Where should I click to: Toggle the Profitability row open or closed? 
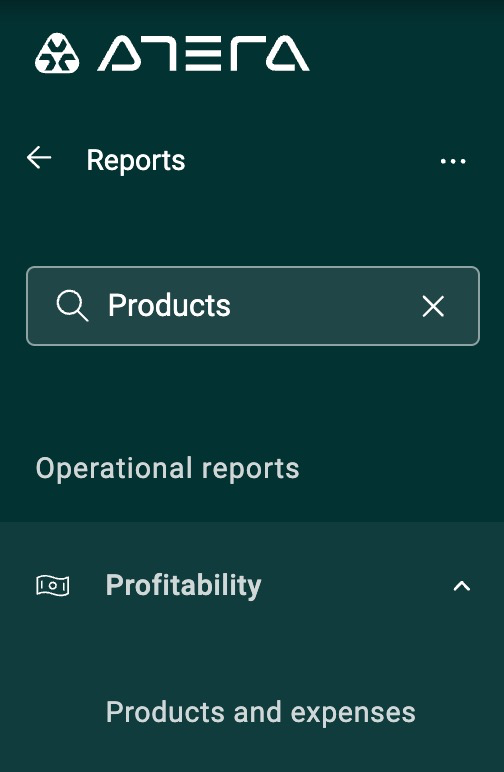252,586
